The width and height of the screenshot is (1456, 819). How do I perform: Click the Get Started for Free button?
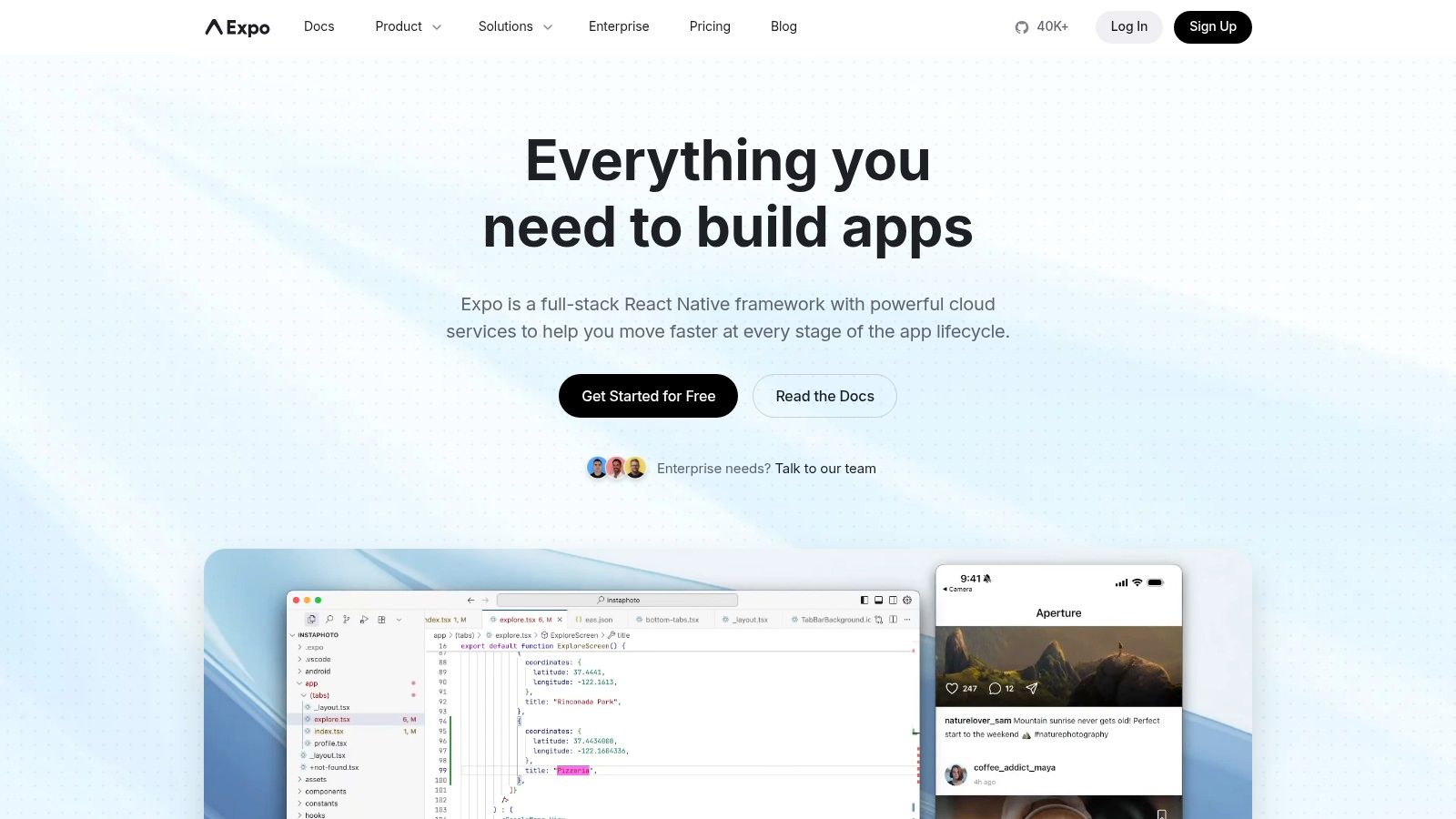(x=648, y=396)
